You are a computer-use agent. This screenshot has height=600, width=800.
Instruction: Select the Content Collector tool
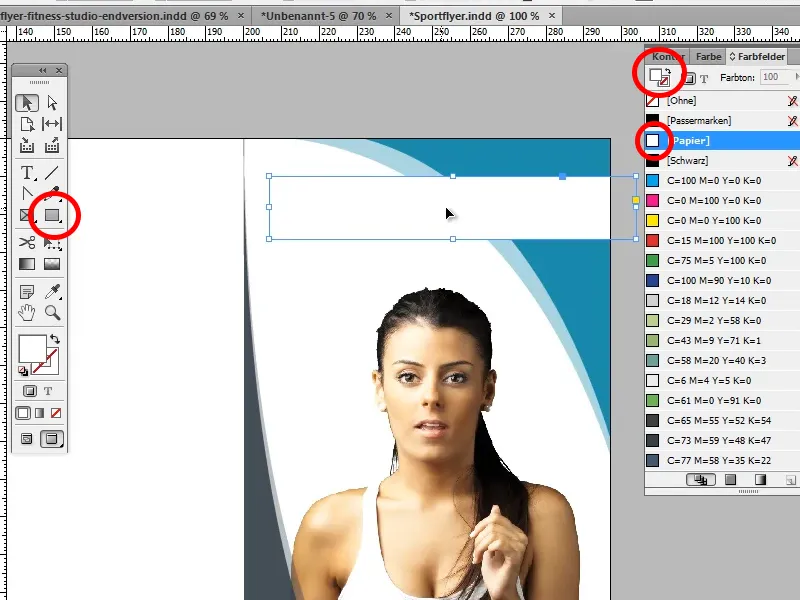click(27, 146)
